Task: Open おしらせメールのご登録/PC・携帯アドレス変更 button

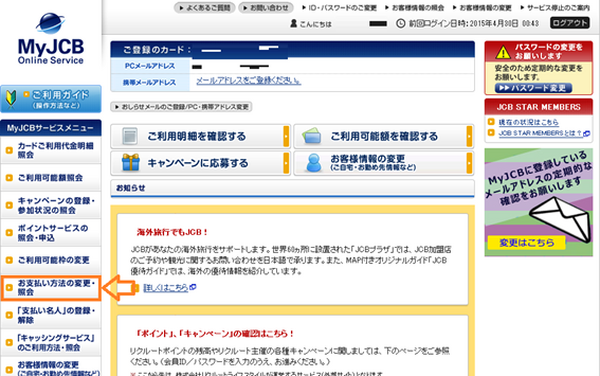Action: point(181,107)
